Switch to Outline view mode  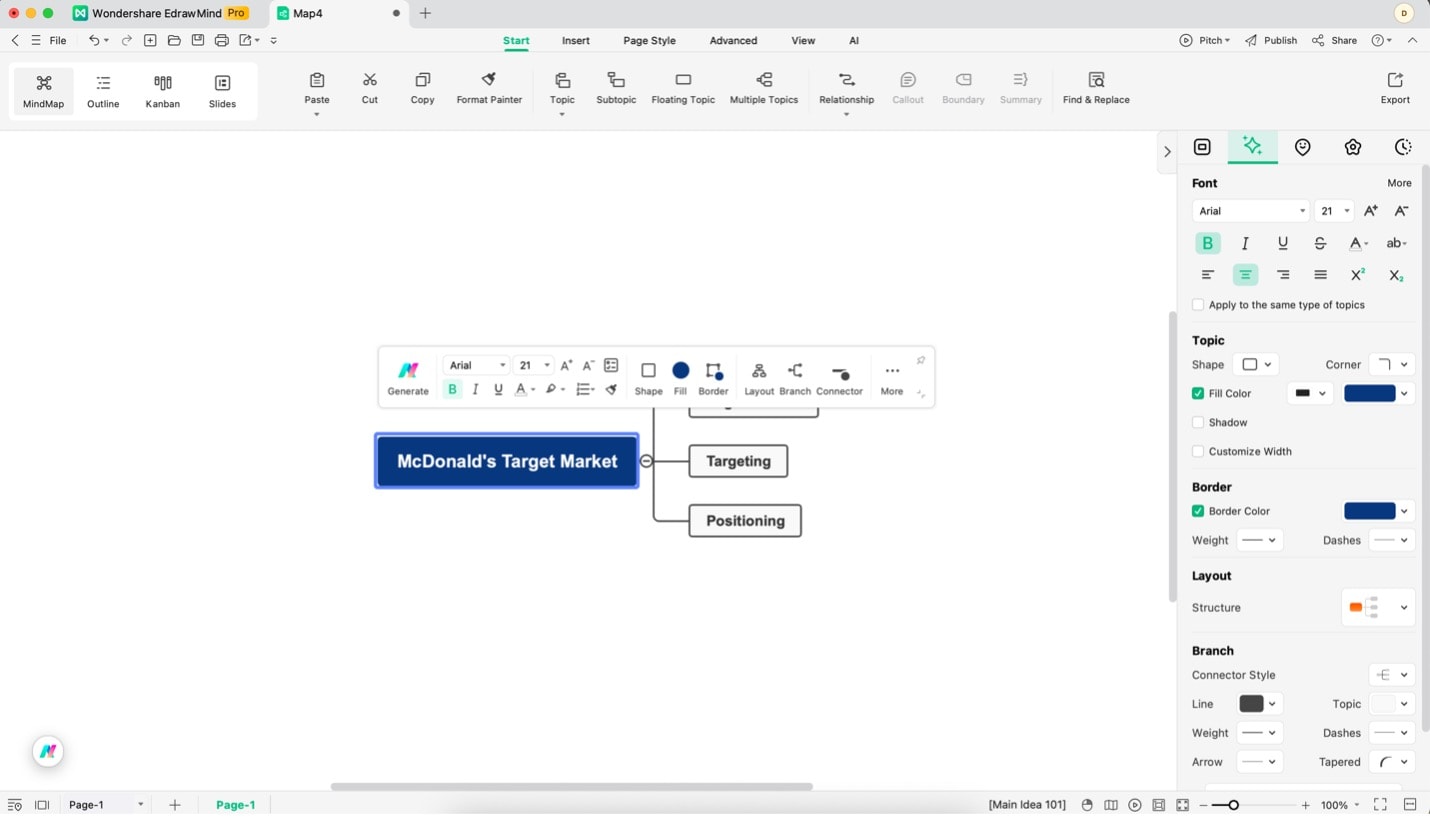[103, 91]
